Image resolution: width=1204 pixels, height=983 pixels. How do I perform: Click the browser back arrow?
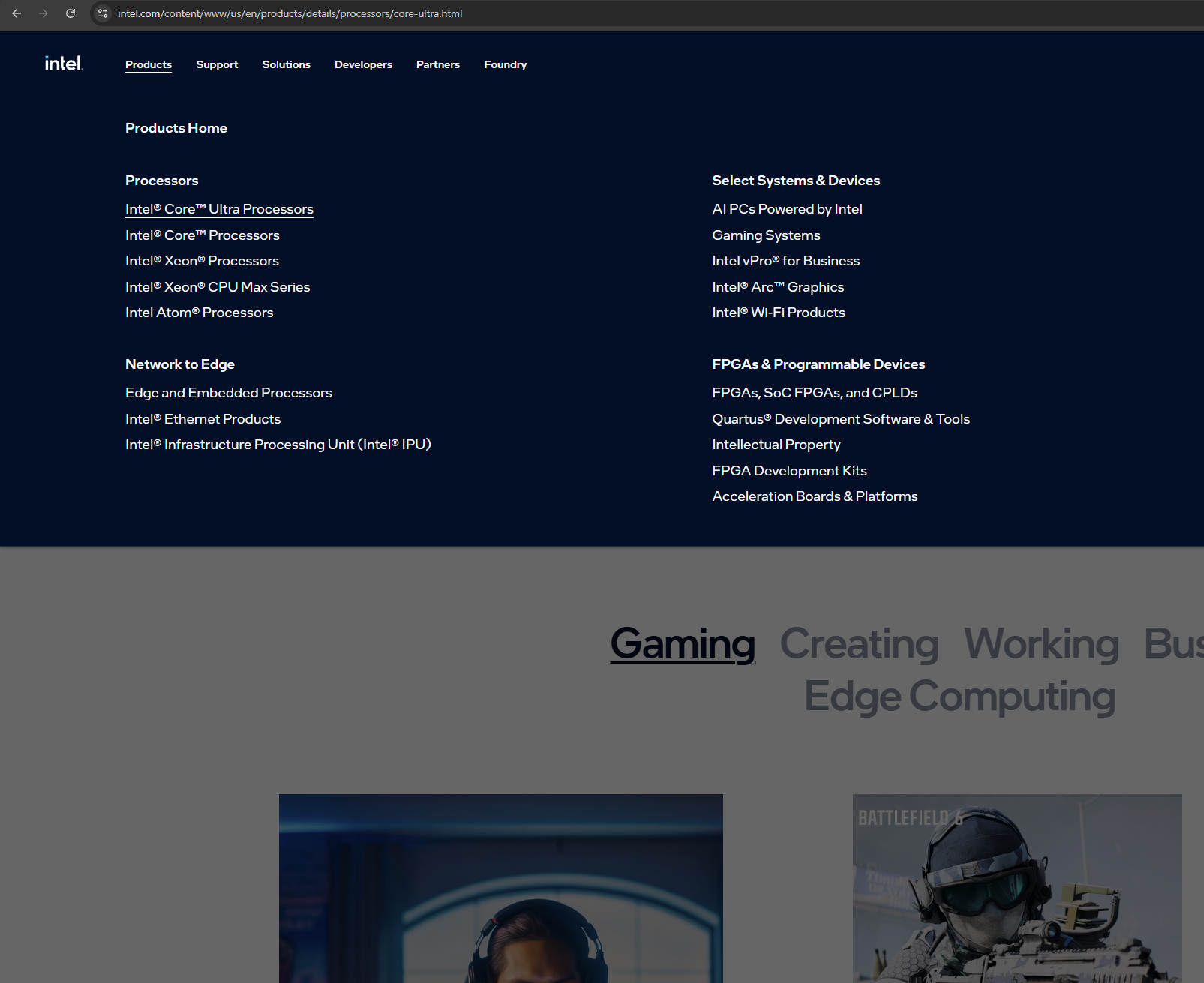pyautogui.click(x=17, y=13)
